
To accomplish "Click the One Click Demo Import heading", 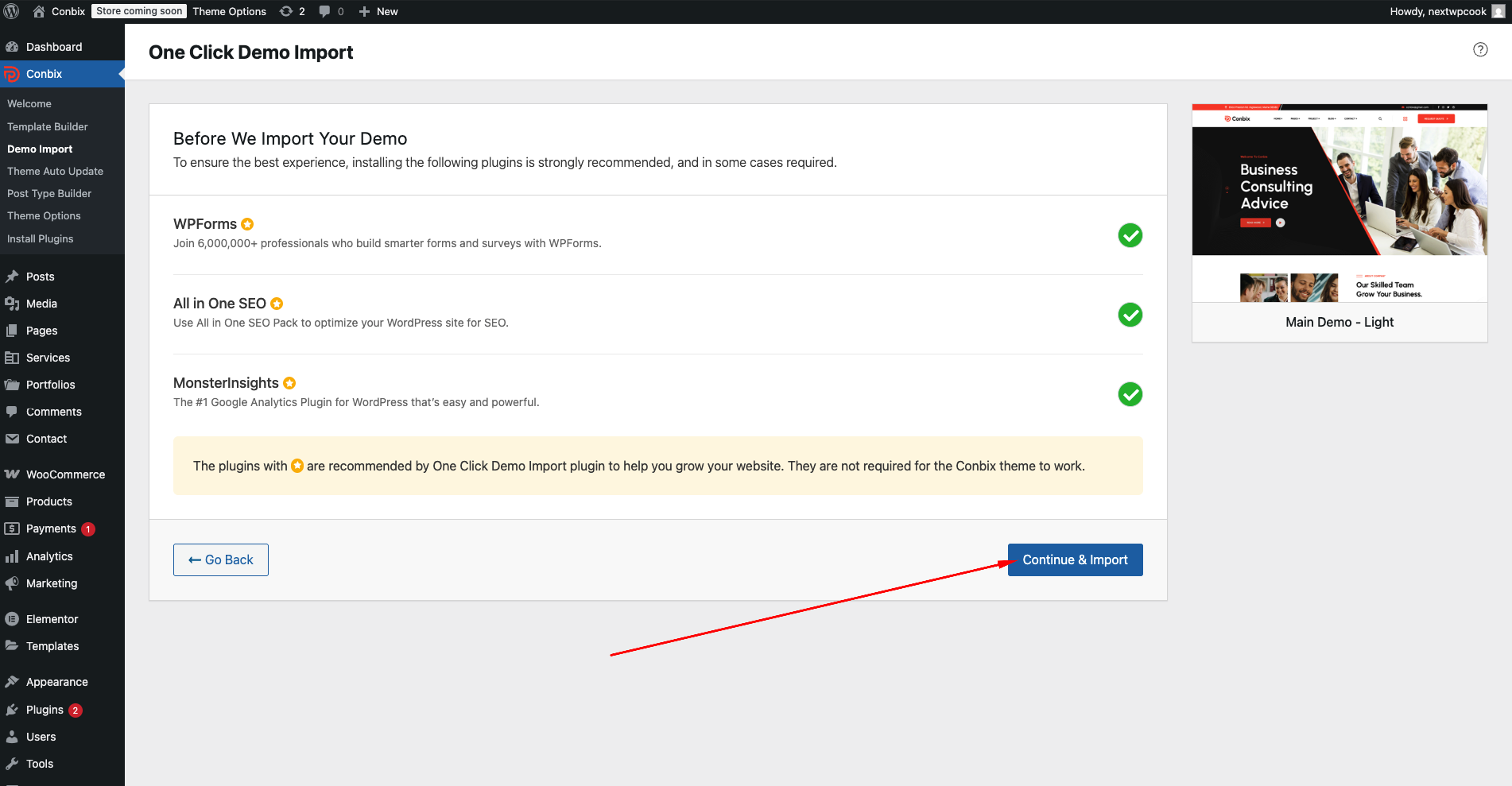I will coord(250,52).
